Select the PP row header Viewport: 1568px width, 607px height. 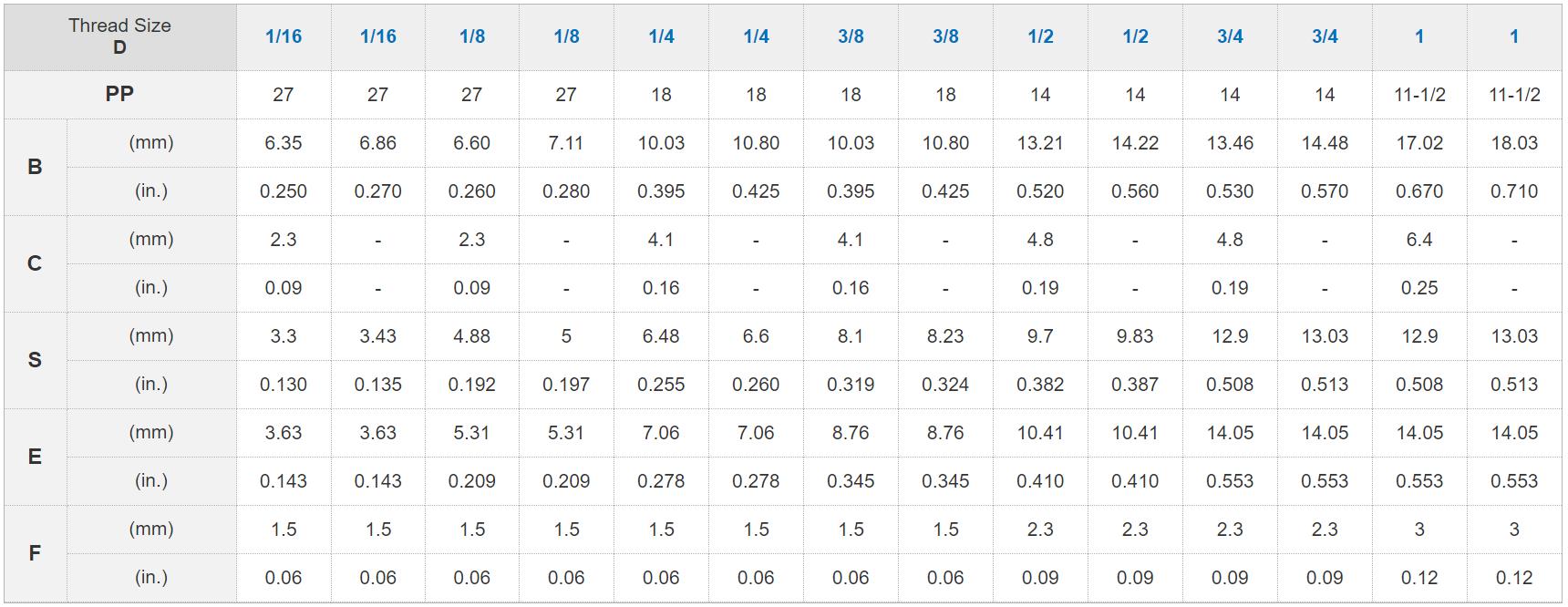119,94
